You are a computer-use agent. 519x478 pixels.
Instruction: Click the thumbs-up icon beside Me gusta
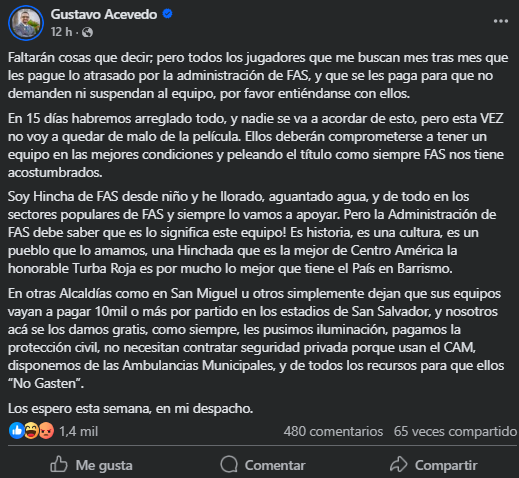pos(59,464)
